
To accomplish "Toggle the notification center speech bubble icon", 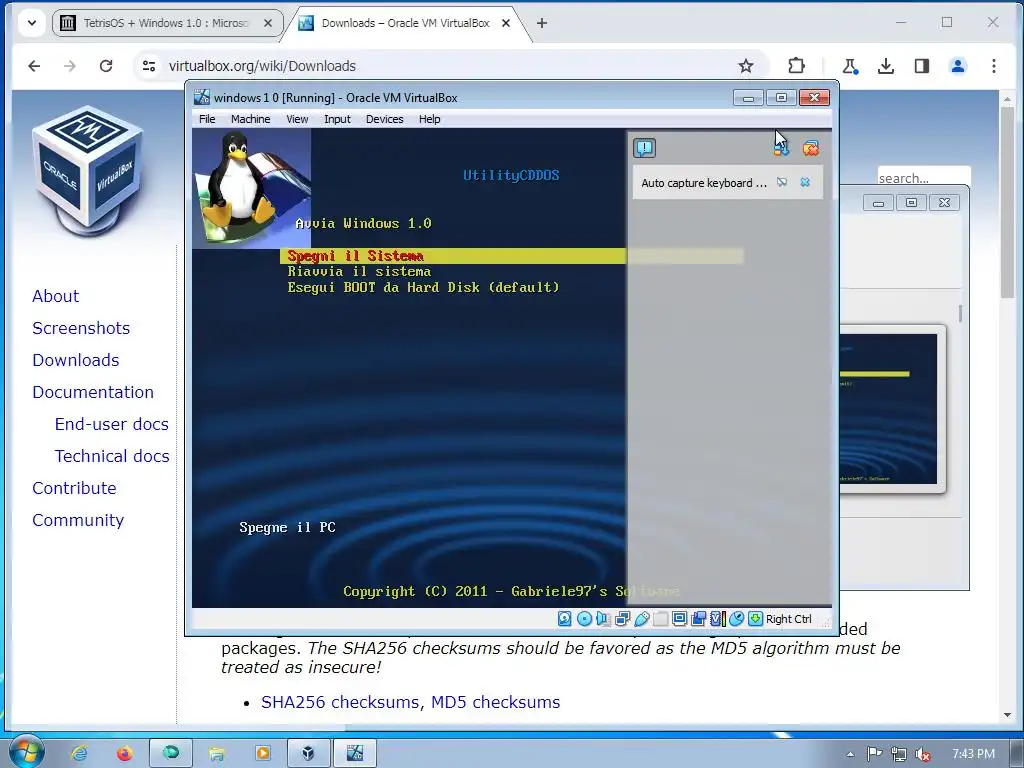I will tap(645, 148).
